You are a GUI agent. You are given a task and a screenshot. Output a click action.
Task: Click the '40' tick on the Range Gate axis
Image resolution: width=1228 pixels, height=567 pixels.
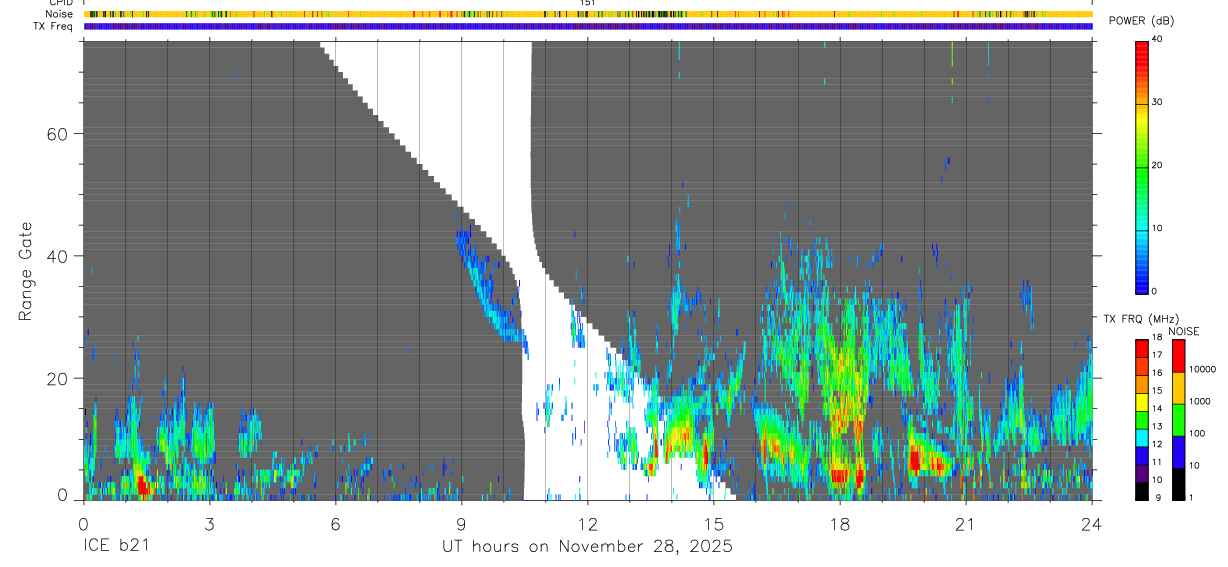click(x=58, y=256)
